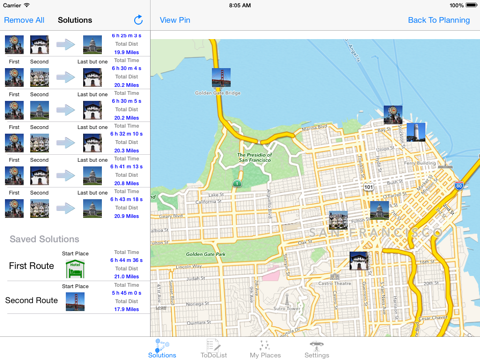Select the 6 h 32 m 10 s solution
480x360 pixels.
75,138
